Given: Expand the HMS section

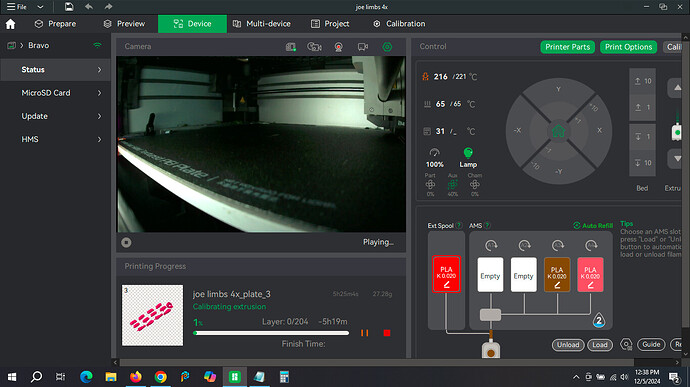Looking at the screenshot, I should click(55, 139).
